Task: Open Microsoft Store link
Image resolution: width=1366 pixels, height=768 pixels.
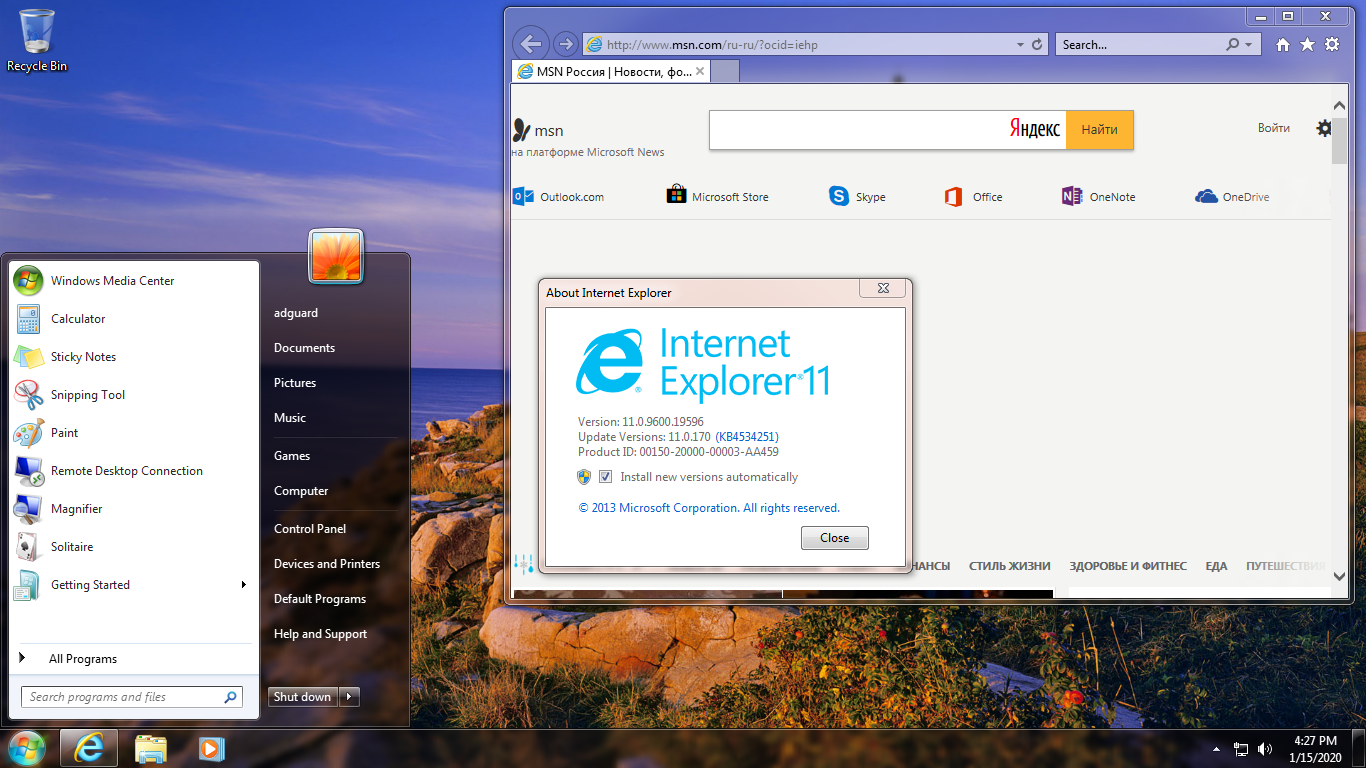Action: tap(718, 197)
